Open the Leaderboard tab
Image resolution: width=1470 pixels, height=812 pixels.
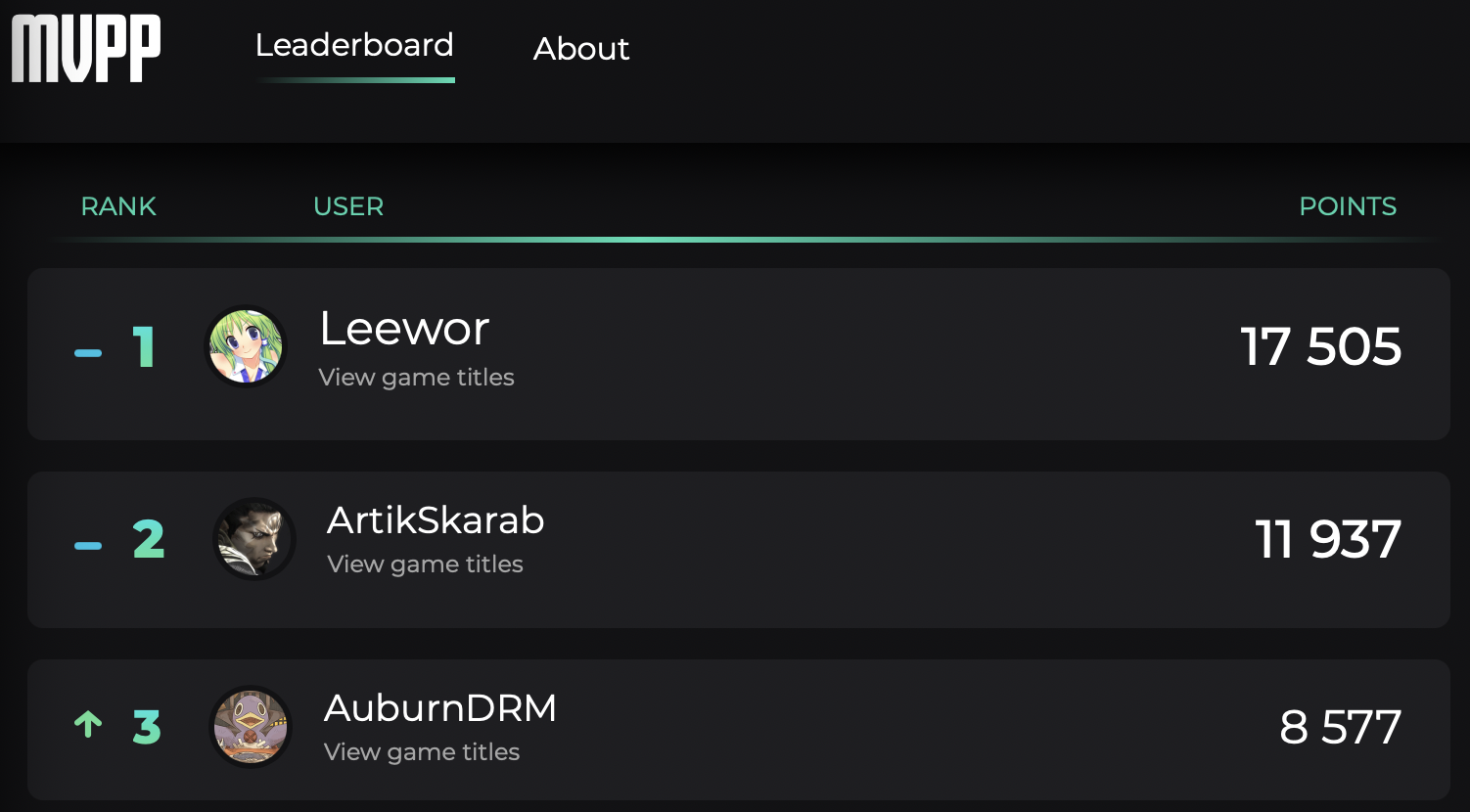pyautogui.click(x=354, y=45)
